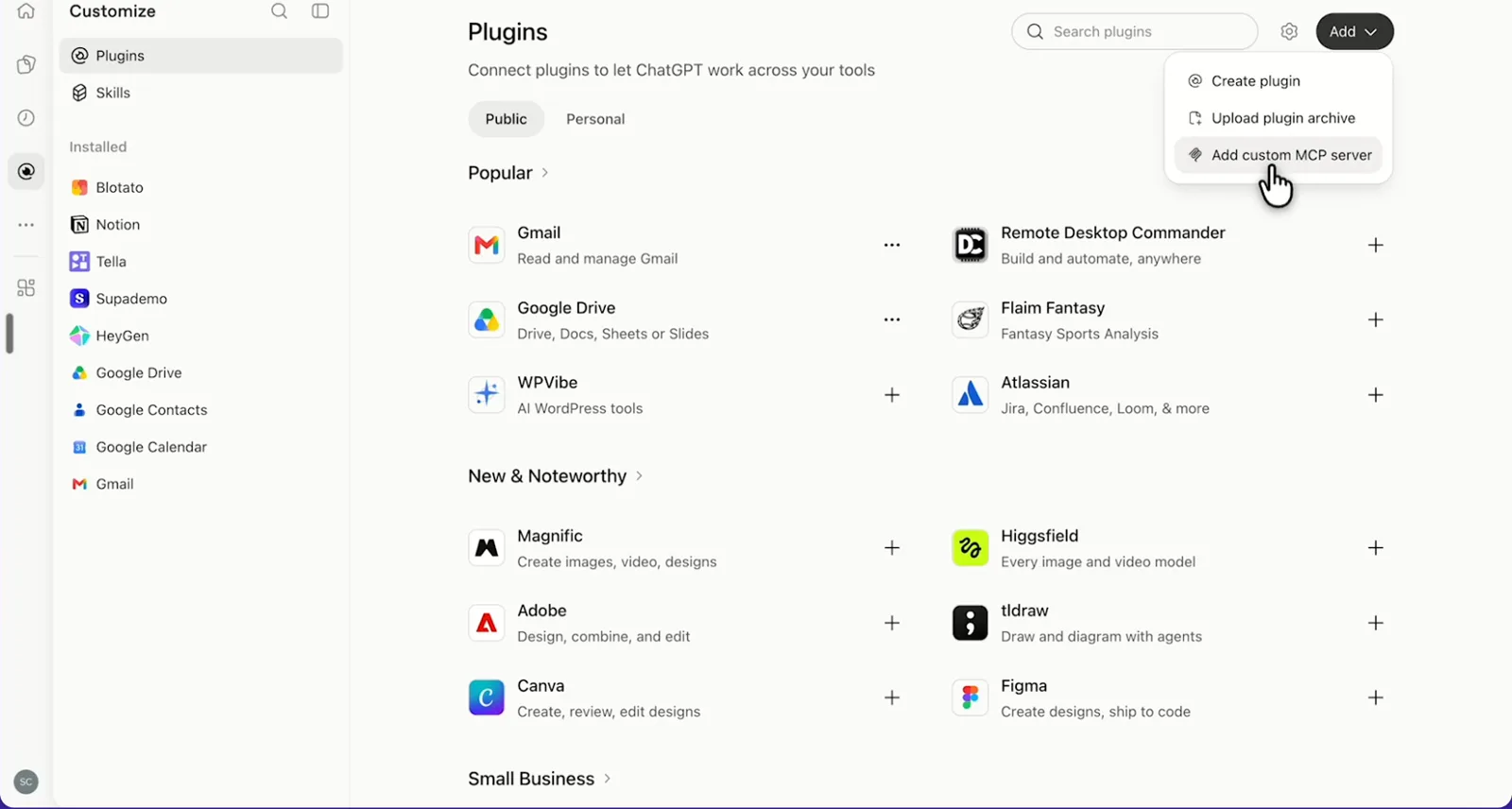Image resolution: width=1512 pixels, height=809 pixels.
Task: Open Skills in the Customize sidebar
Action: pyautogui.click(x=201, y=93)
